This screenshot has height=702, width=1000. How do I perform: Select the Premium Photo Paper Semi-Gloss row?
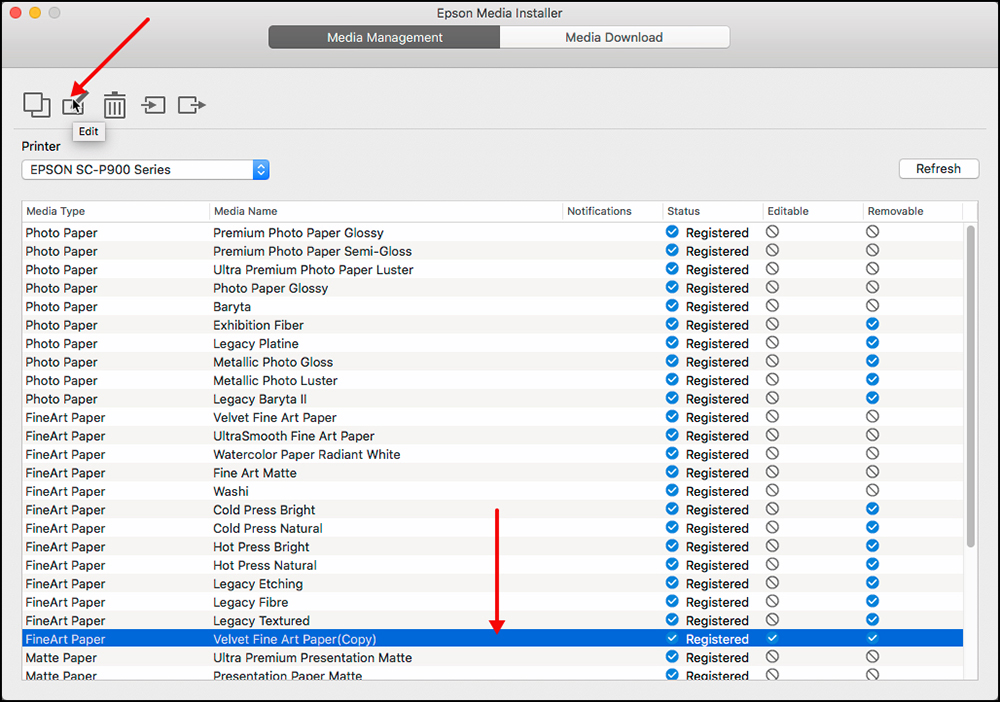tap(492, 251)
